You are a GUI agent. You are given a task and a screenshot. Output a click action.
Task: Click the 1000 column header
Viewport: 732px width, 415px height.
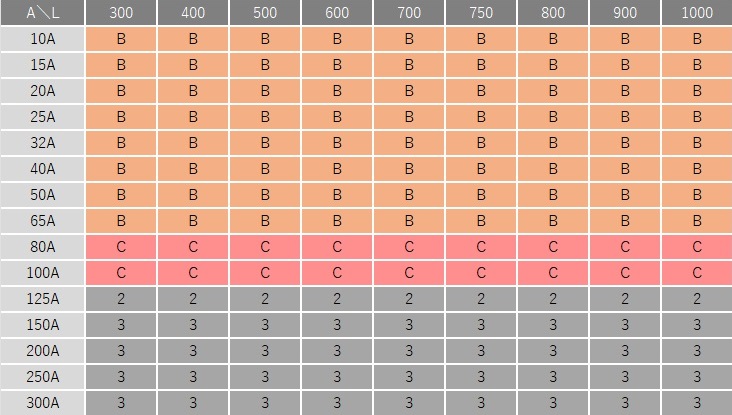pyautogui.click(x=697, y=14)
